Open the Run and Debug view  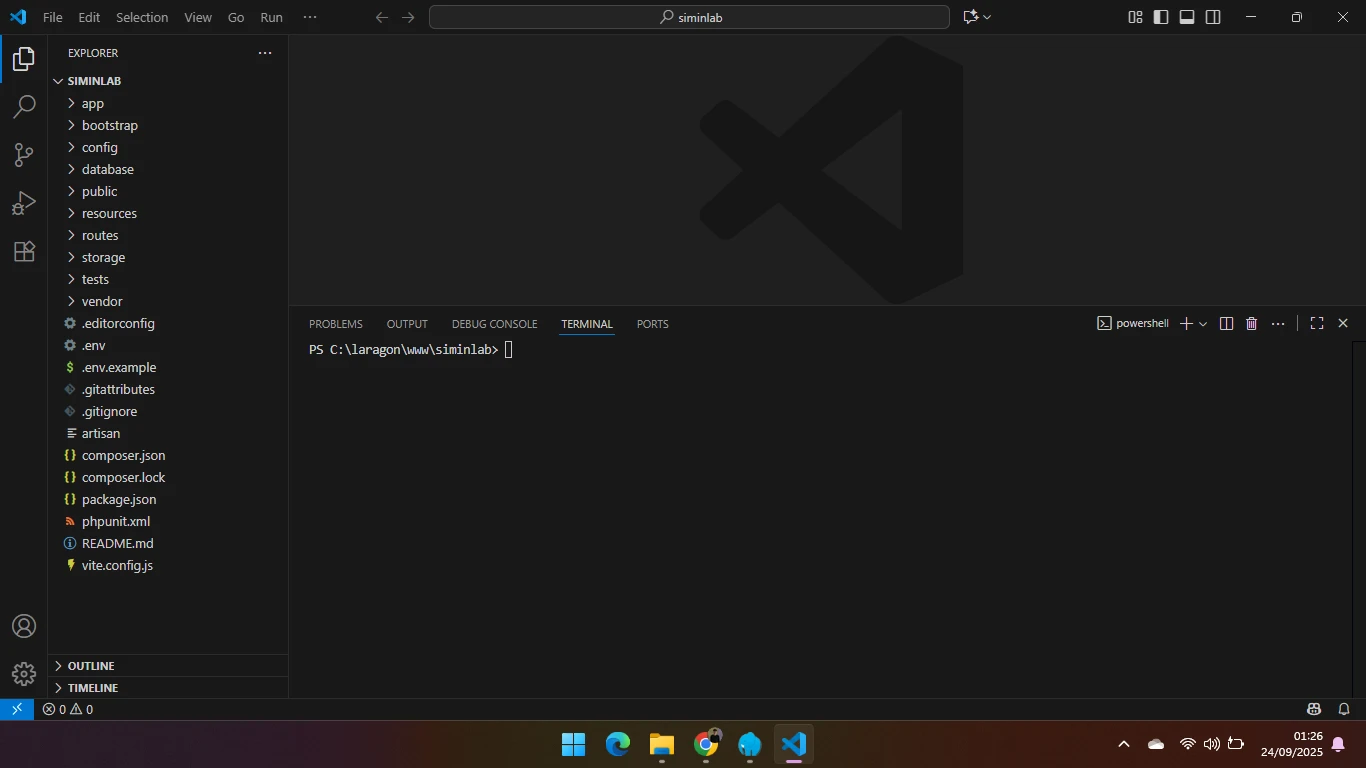click(24, 203)
